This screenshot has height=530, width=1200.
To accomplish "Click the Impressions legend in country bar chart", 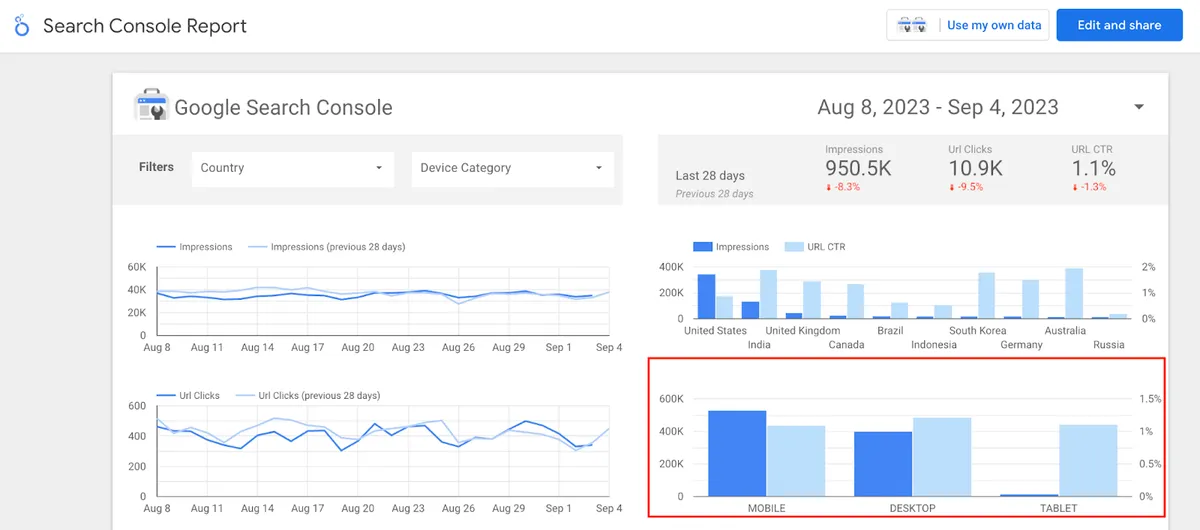I will tap(731, 247).
